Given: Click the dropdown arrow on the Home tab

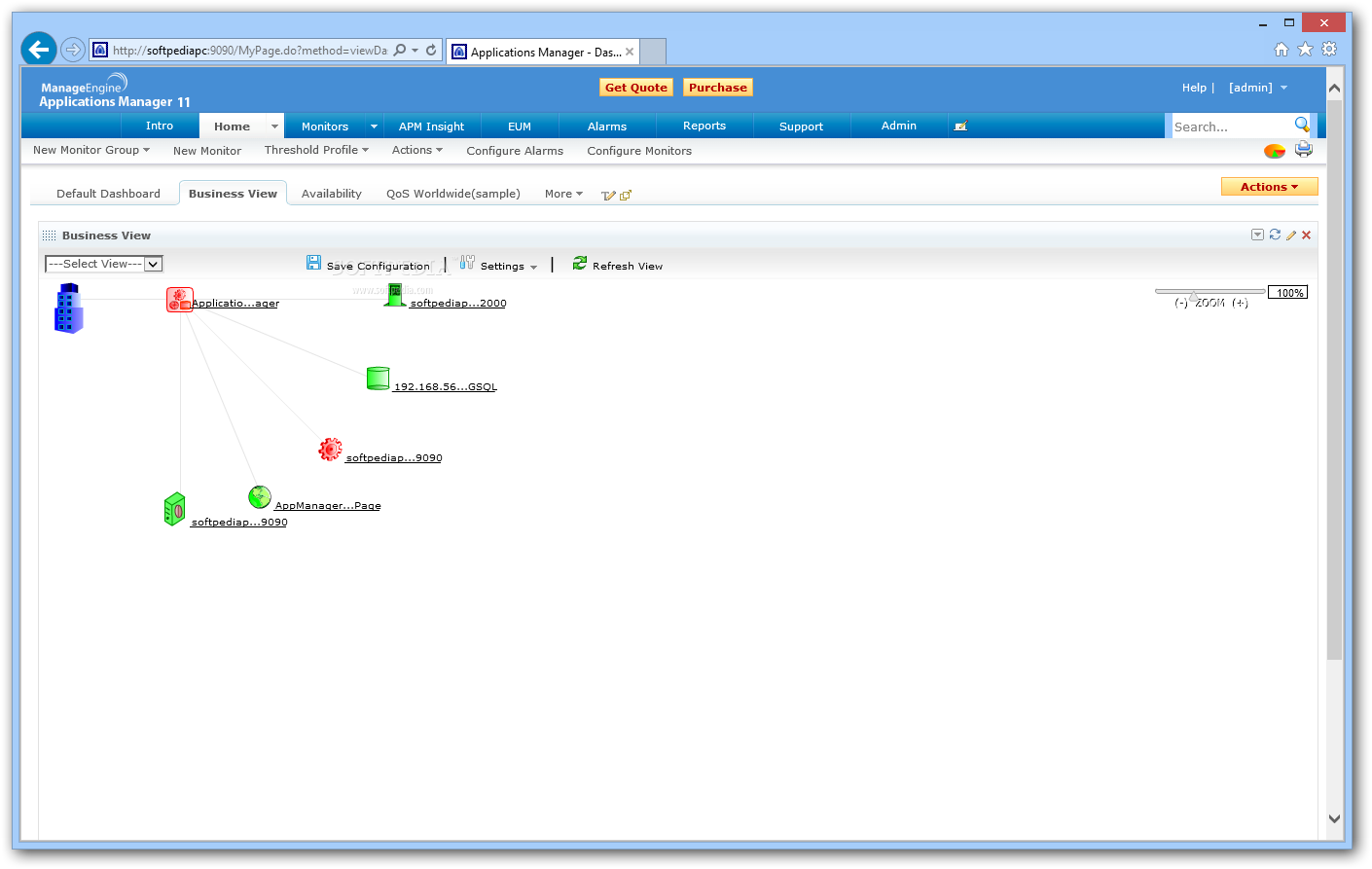Looking at the screenshot, I should click(x=274, y=127).
